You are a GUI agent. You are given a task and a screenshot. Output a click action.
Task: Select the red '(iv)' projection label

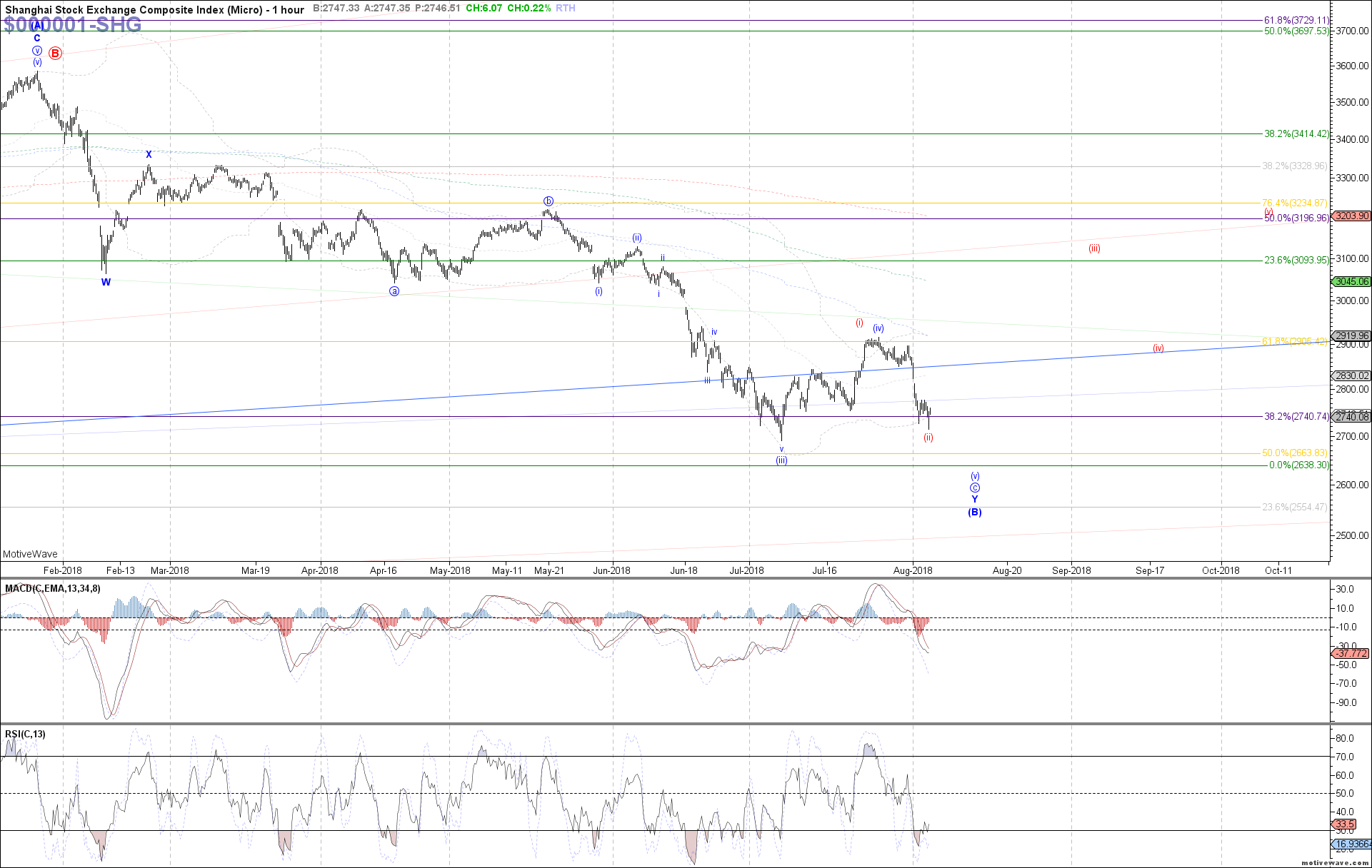coord(1158,348)
